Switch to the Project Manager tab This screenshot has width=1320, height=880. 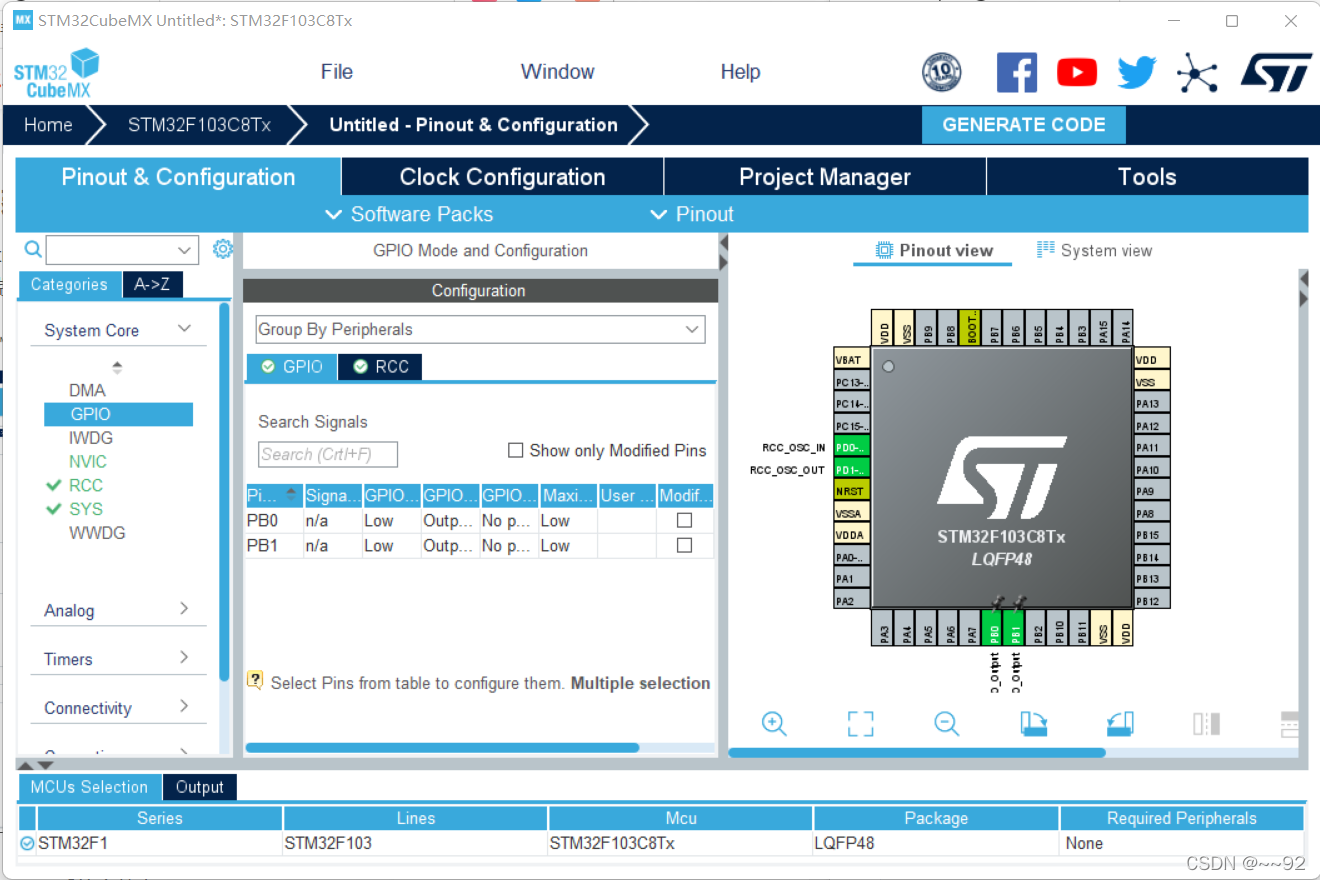coord(825,177)
